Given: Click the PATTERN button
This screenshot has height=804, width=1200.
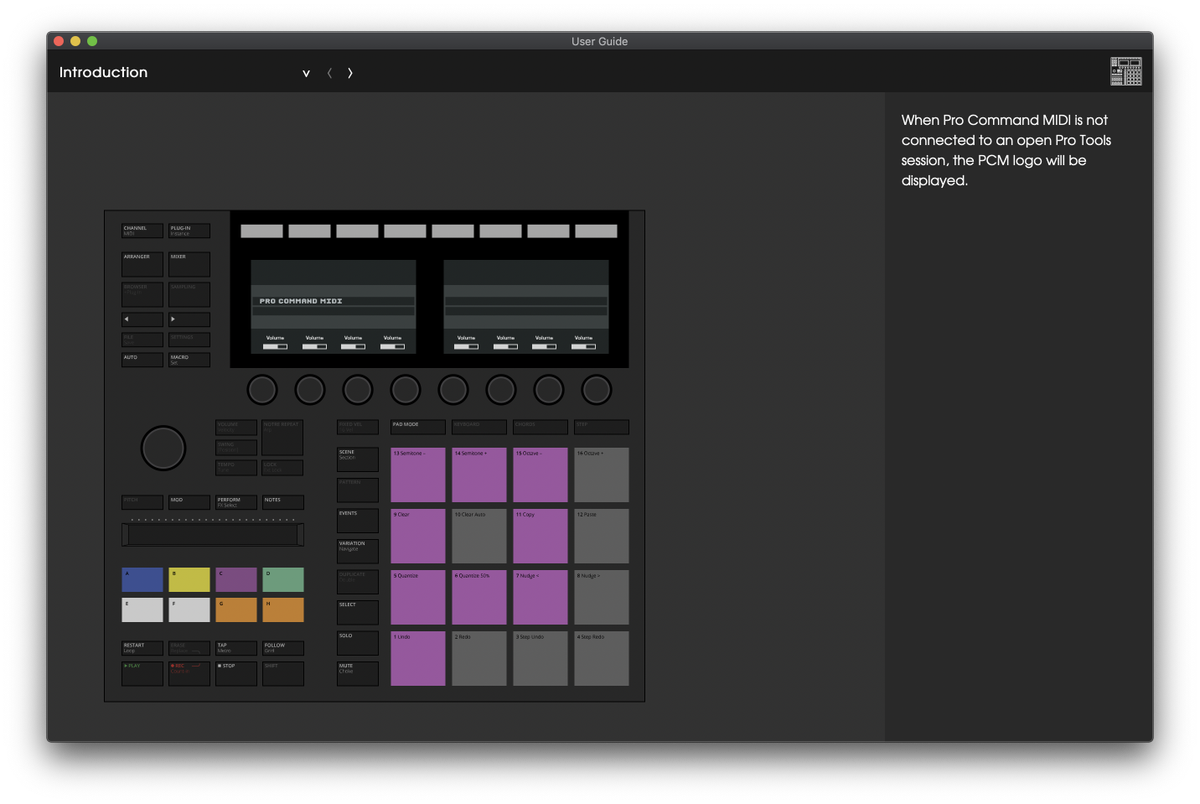Looking at the screenshot, I should (358, 490).
